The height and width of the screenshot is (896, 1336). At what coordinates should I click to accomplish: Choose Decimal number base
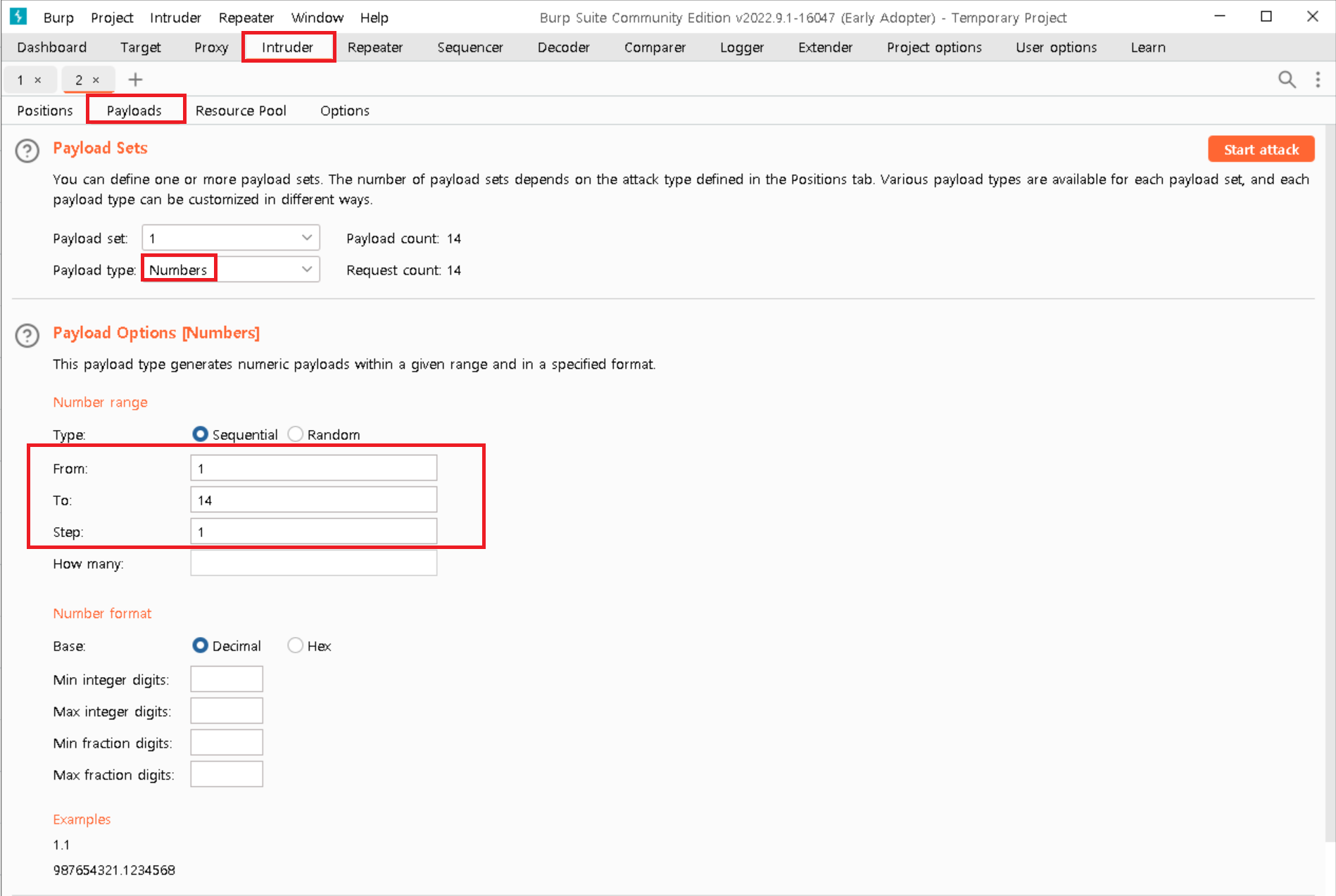[200, 645]
